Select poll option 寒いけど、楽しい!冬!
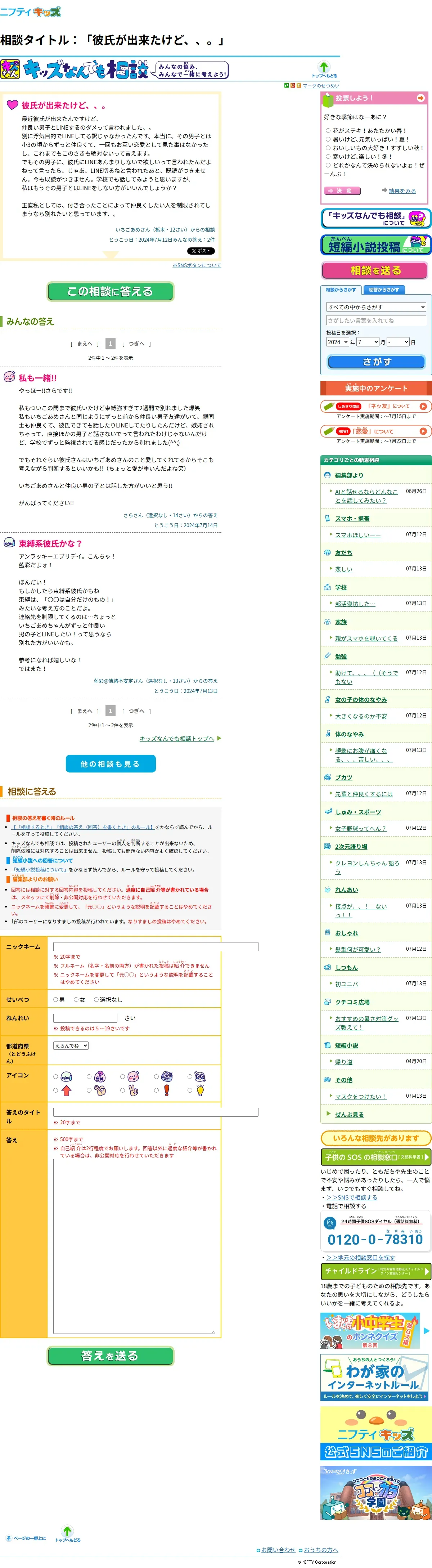 (x=328, y=156)
